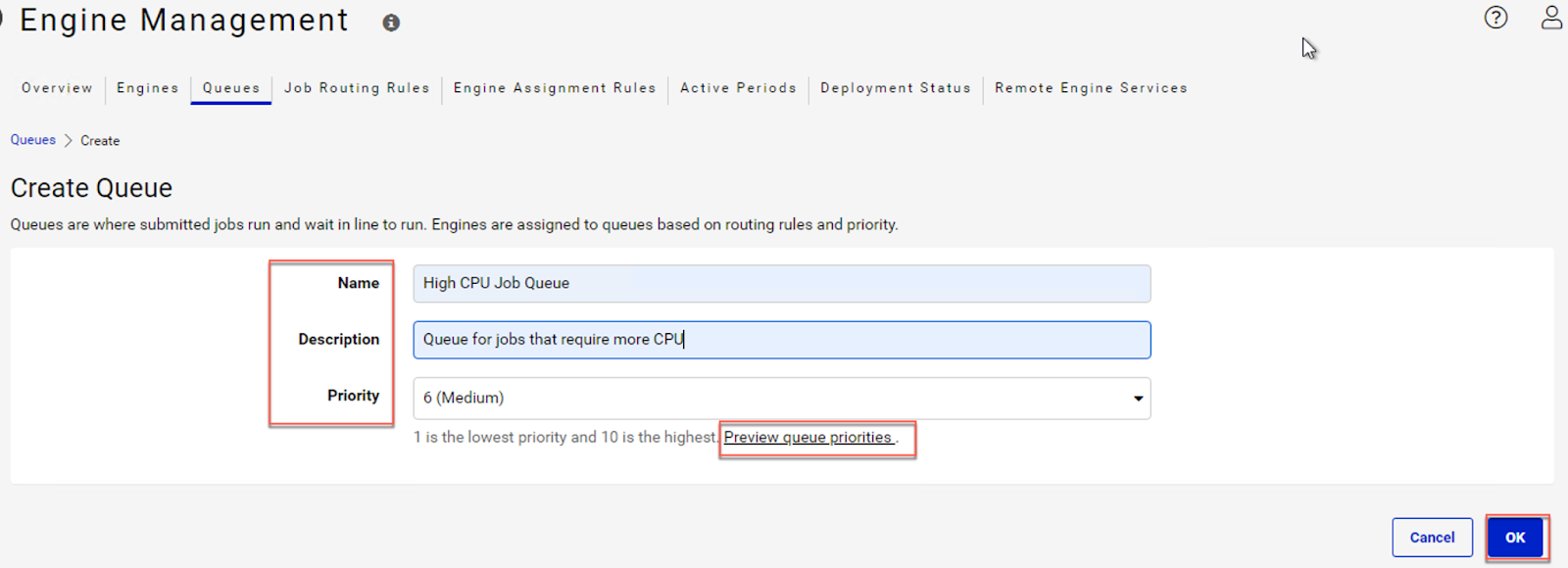
Task: Click the Queues breadcrumb link
Action: click(x=33, y=140)
